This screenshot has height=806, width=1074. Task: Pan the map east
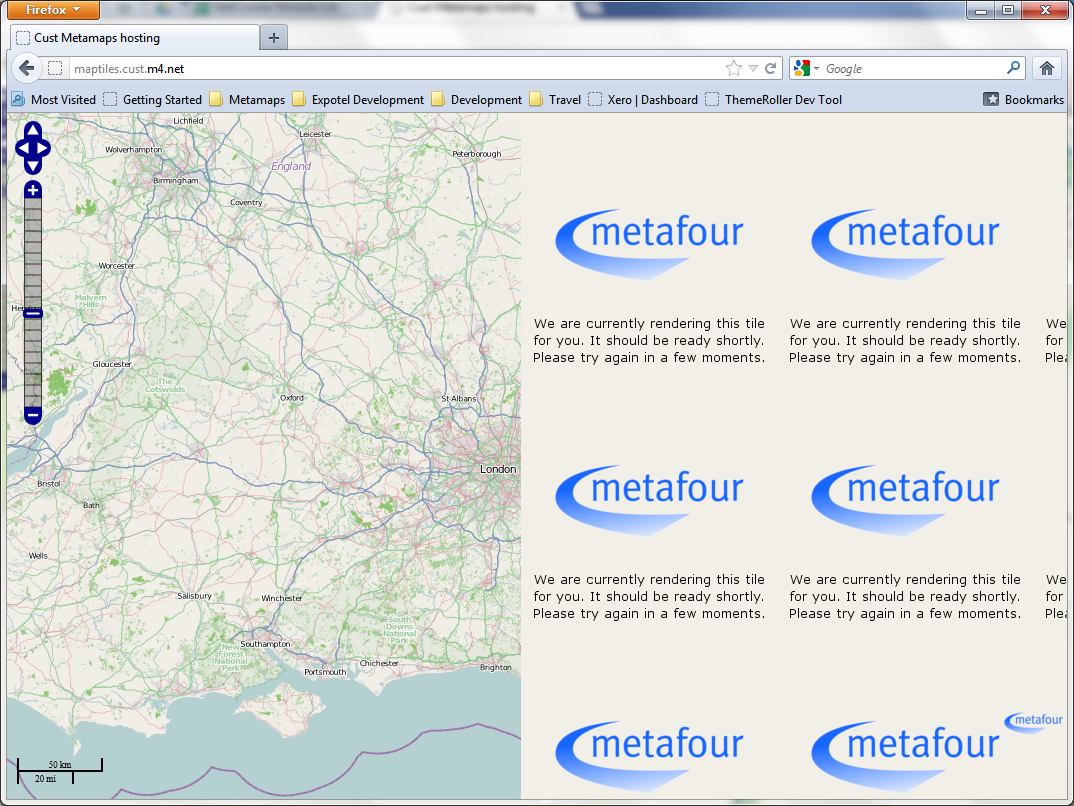pos(43,148)
